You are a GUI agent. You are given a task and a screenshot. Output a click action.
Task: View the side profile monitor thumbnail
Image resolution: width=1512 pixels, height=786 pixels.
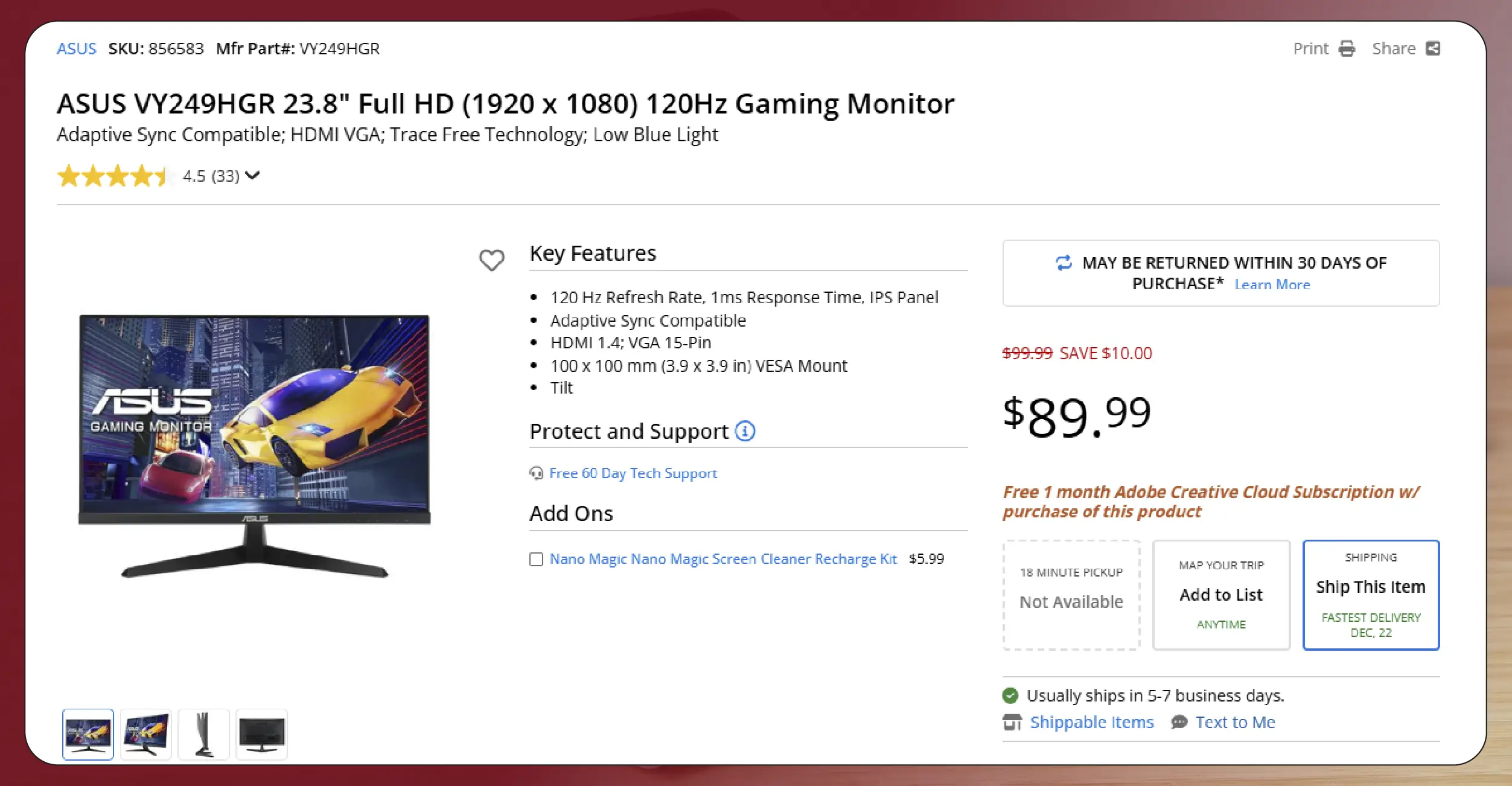tap(203, 734)
